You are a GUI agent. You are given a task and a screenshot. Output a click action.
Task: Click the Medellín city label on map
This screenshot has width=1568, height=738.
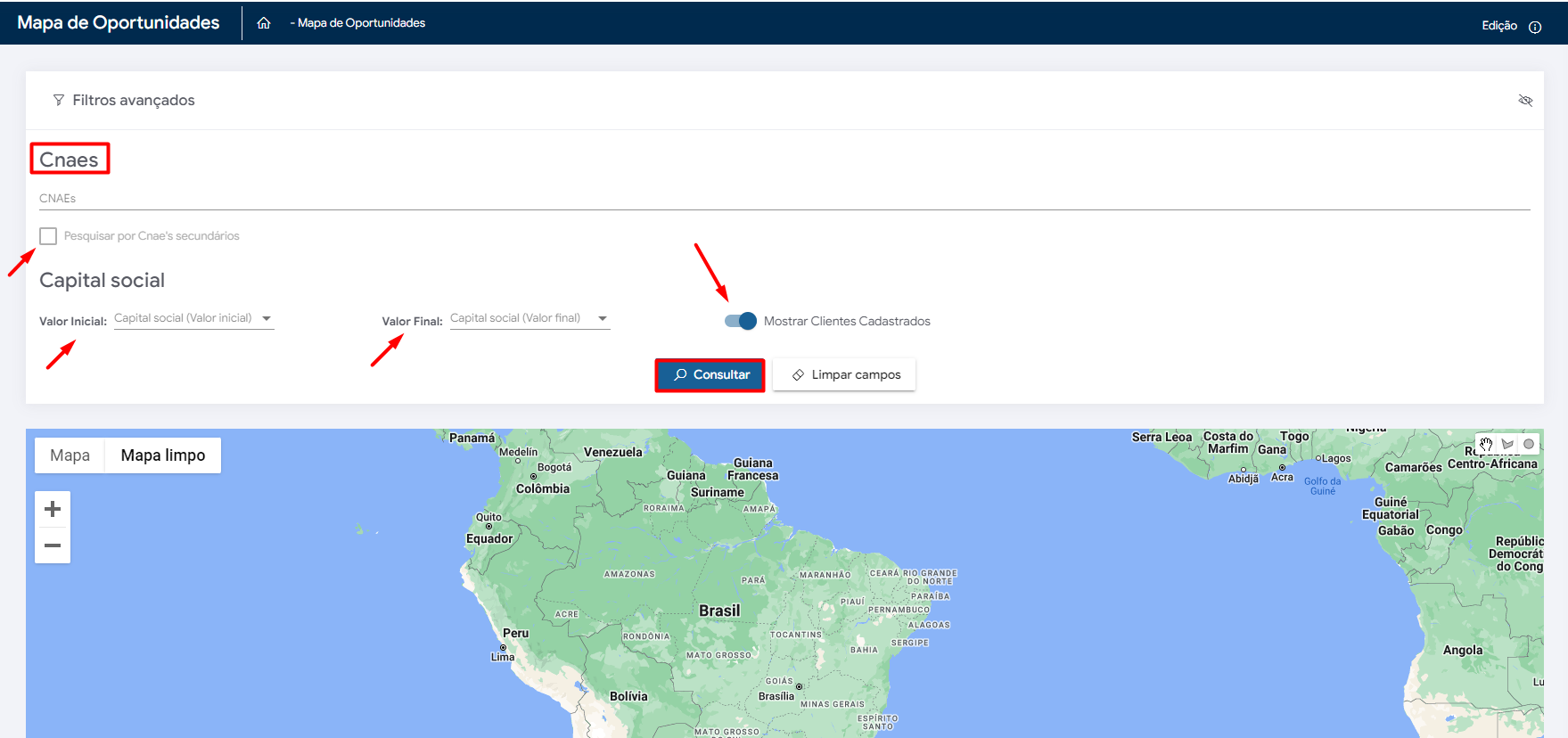pyautogui.click(x=519, y=452)
